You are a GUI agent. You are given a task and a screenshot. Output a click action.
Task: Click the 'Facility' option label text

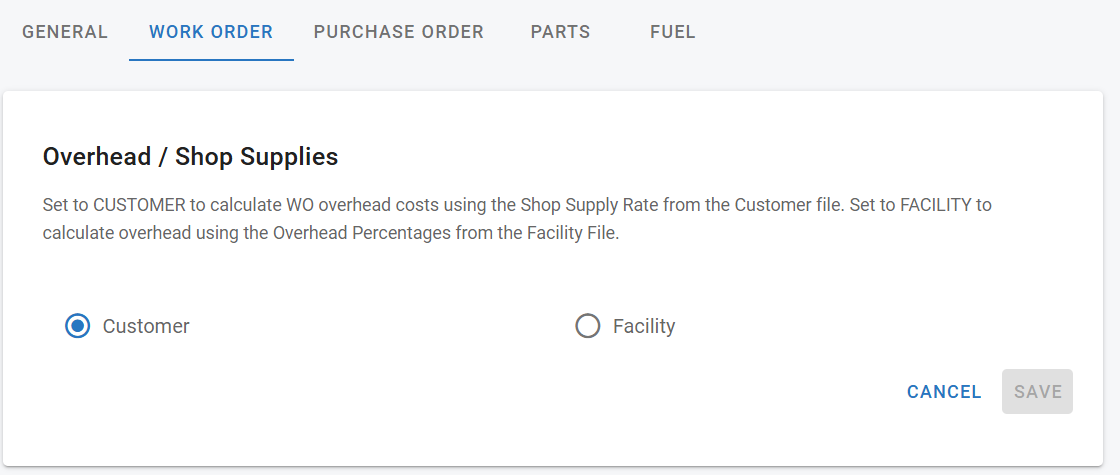point(644,326)
